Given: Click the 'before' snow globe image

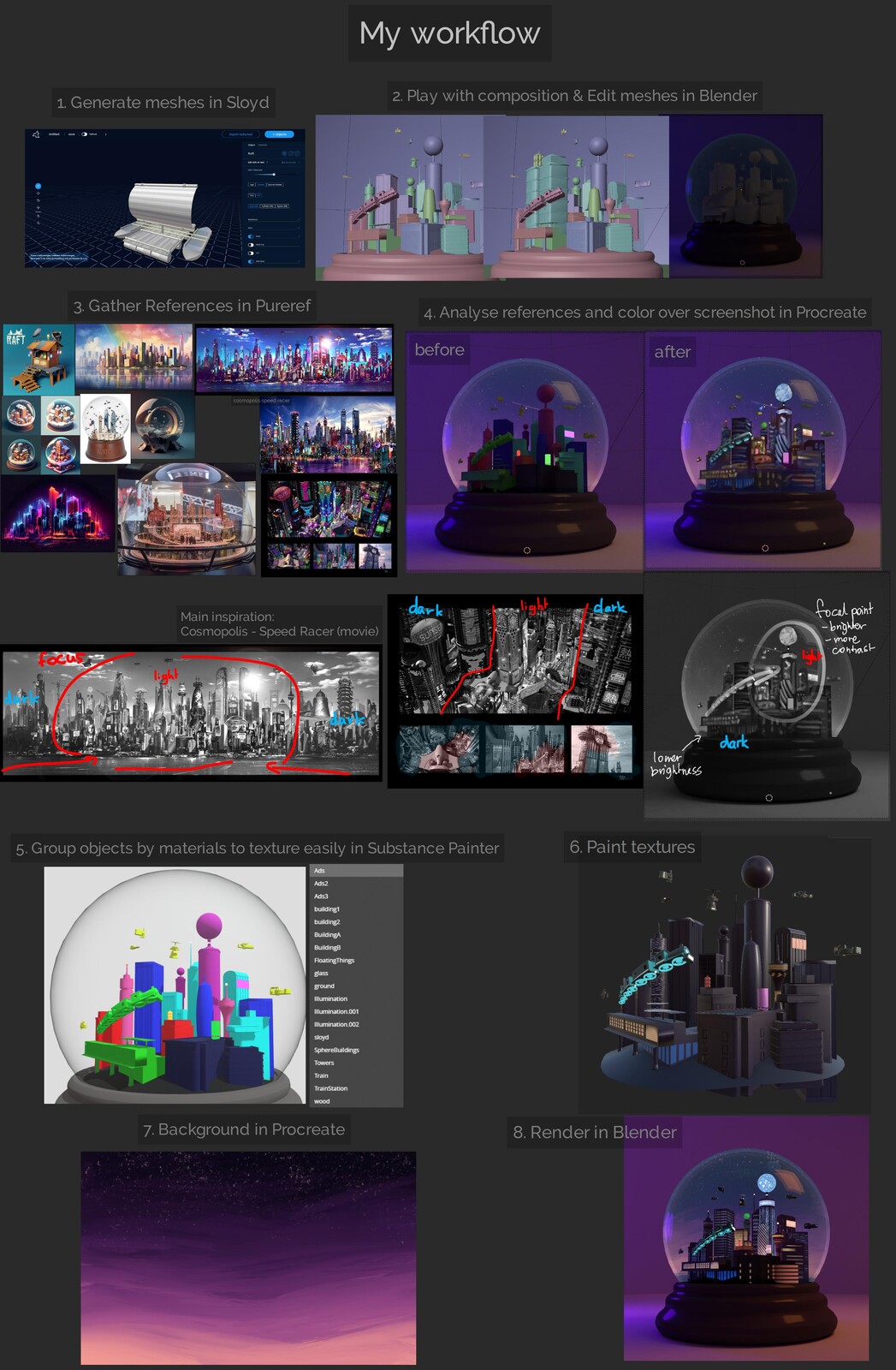Looking at the screenshot, I should (x=525, y=450).
